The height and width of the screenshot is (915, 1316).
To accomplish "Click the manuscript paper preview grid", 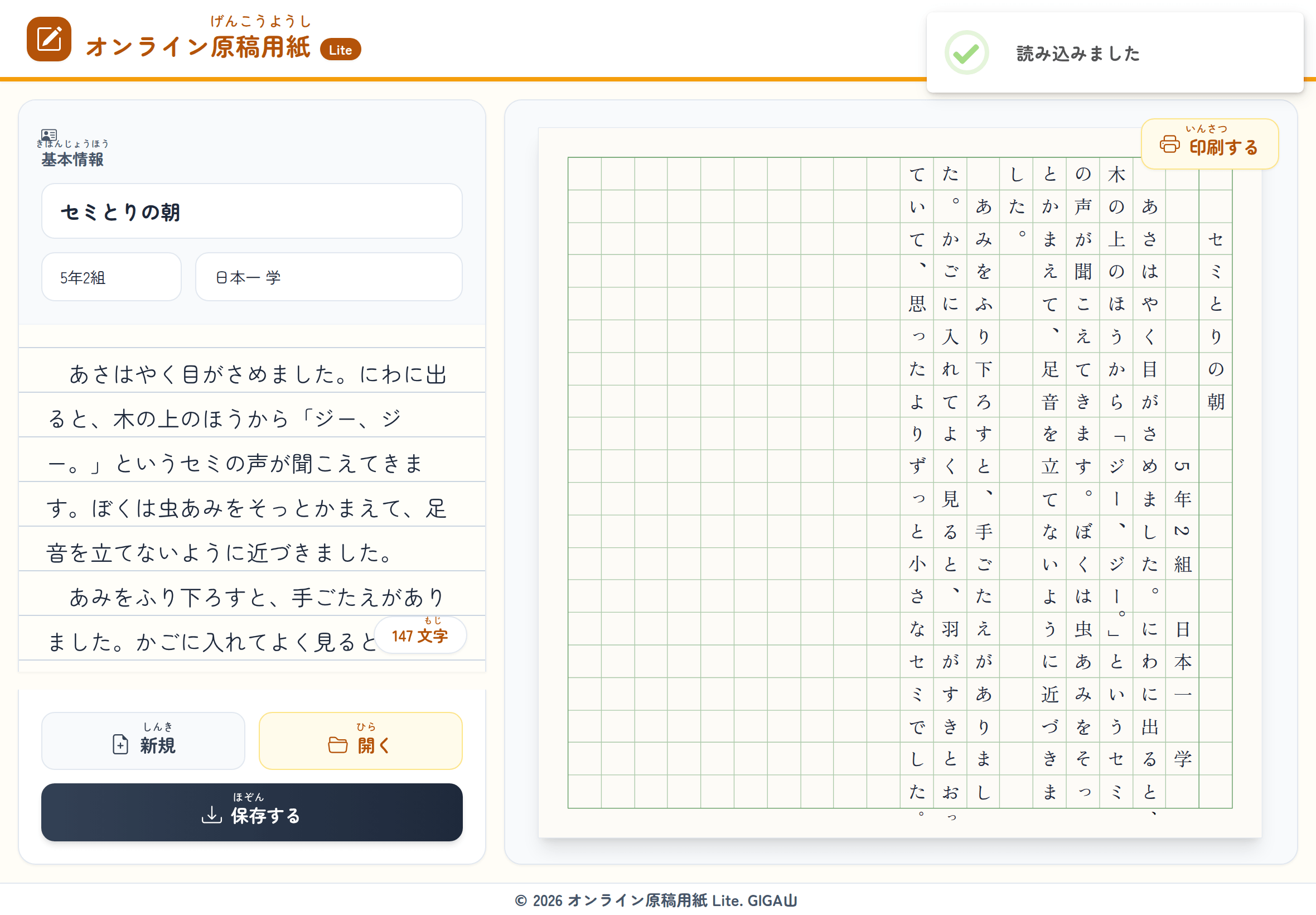I will [900, 483].
